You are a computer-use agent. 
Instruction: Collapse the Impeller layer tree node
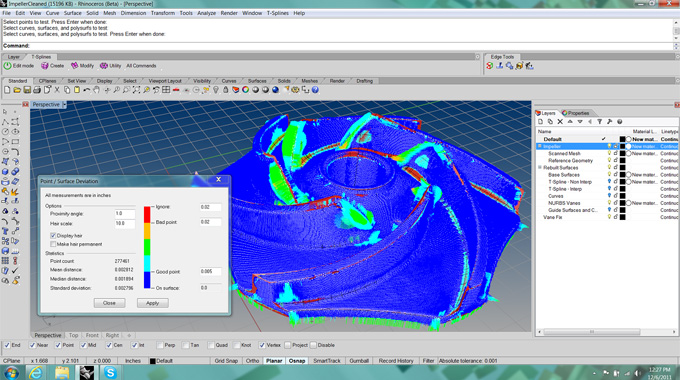[540, 147]
